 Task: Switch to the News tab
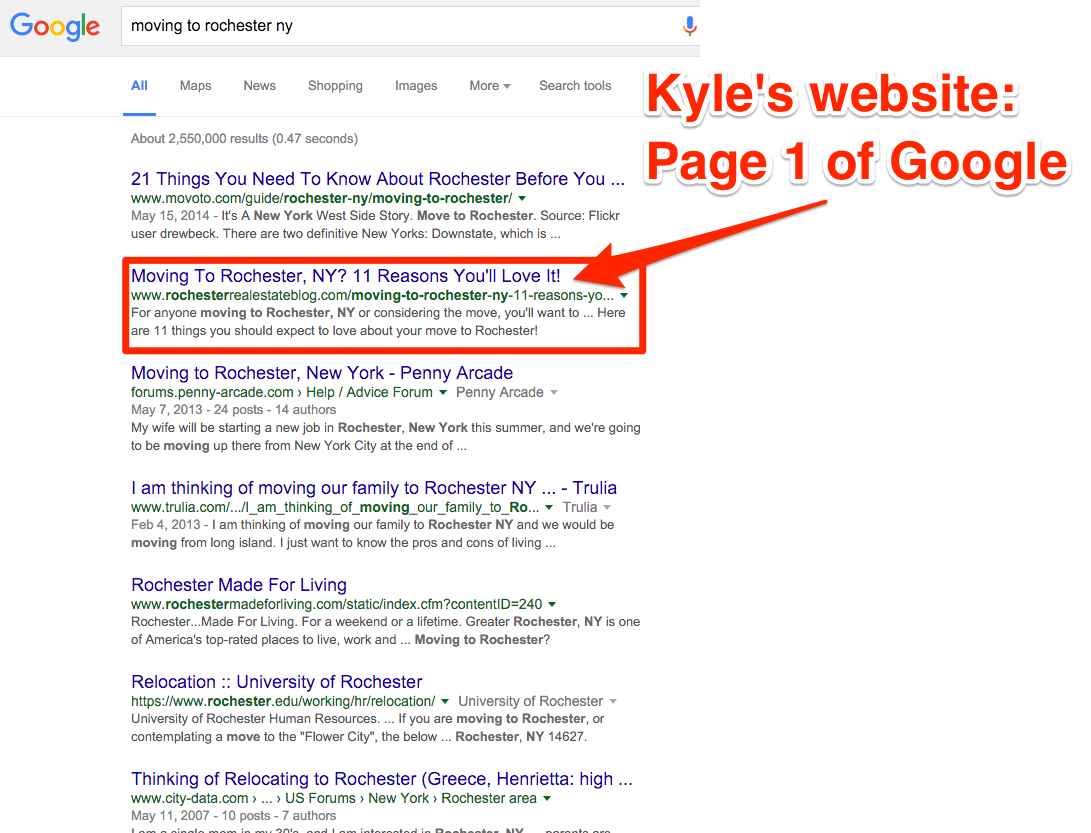pyautogui.click(x=260, y=86)
